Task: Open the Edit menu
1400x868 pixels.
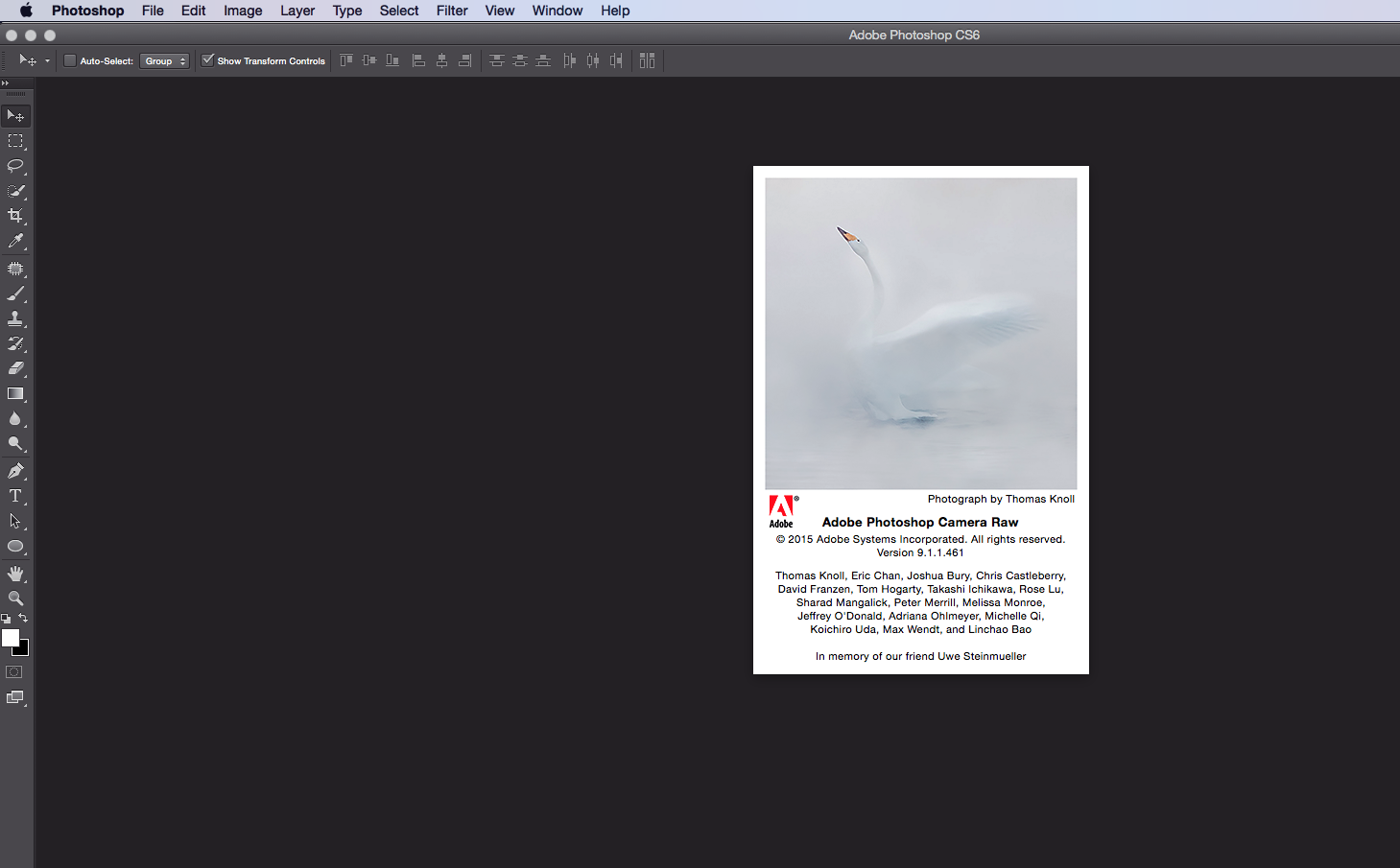Action: tap(193, 11)
